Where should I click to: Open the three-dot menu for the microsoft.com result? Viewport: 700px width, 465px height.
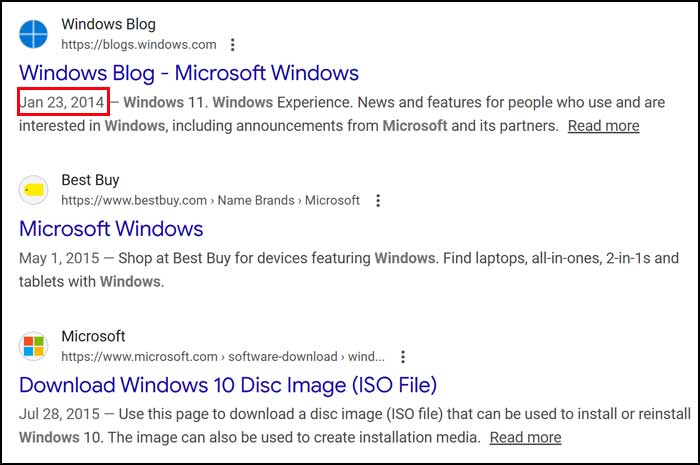tap(403, 357)
